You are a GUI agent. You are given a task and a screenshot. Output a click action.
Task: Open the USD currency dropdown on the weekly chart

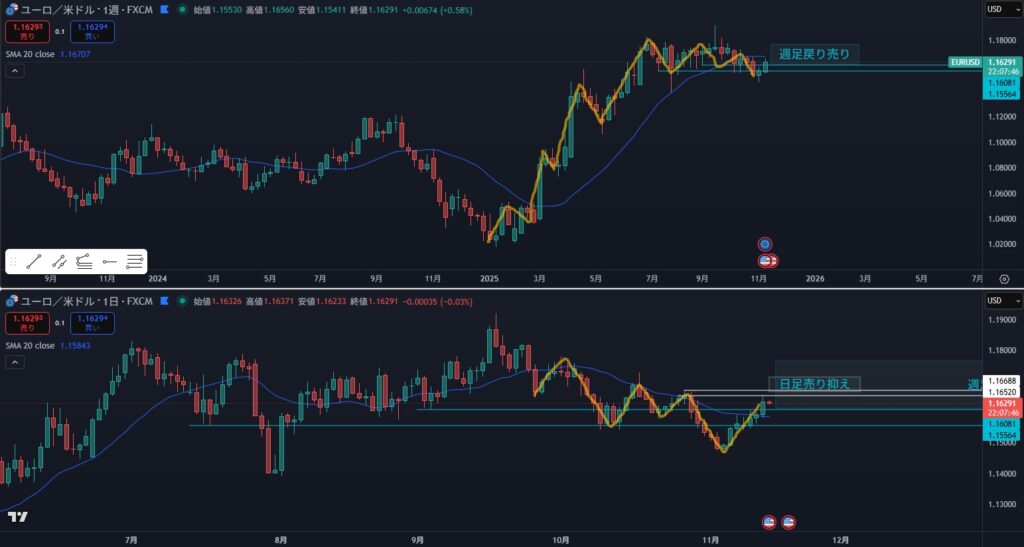click(1001, 9)
